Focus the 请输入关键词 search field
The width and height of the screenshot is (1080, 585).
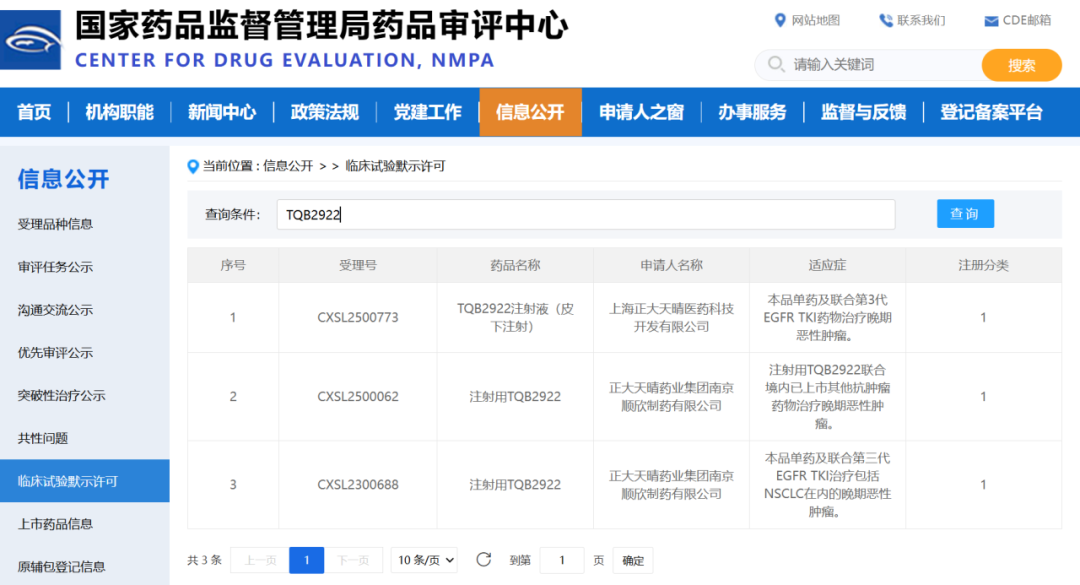click(x=880, y=65)
